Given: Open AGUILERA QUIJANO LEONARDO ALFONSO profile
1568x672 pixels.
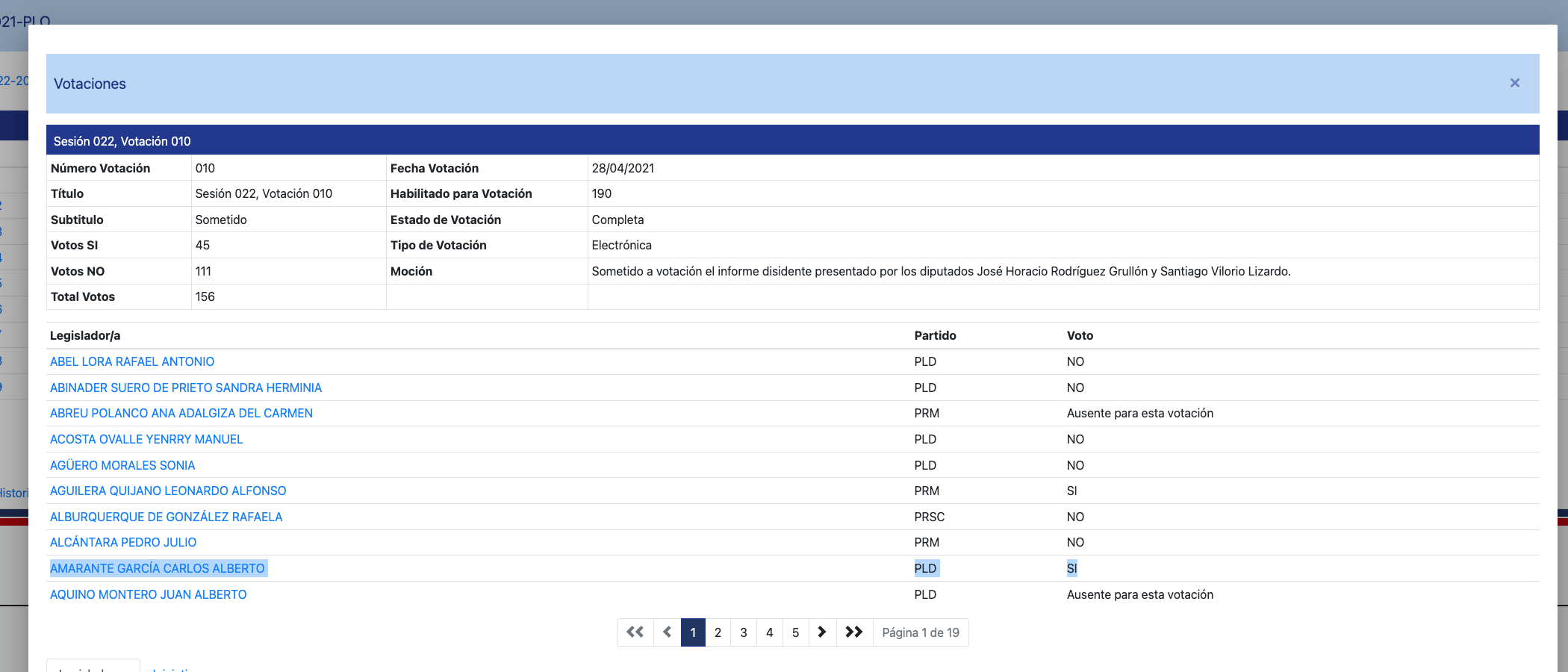Looking at the screenshot, I should point(168,491).
